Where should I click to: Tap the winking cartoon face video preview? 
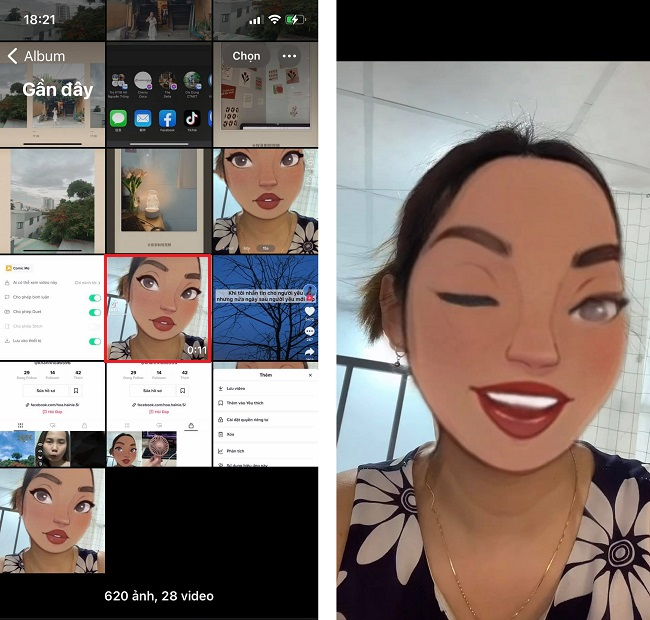493,340
